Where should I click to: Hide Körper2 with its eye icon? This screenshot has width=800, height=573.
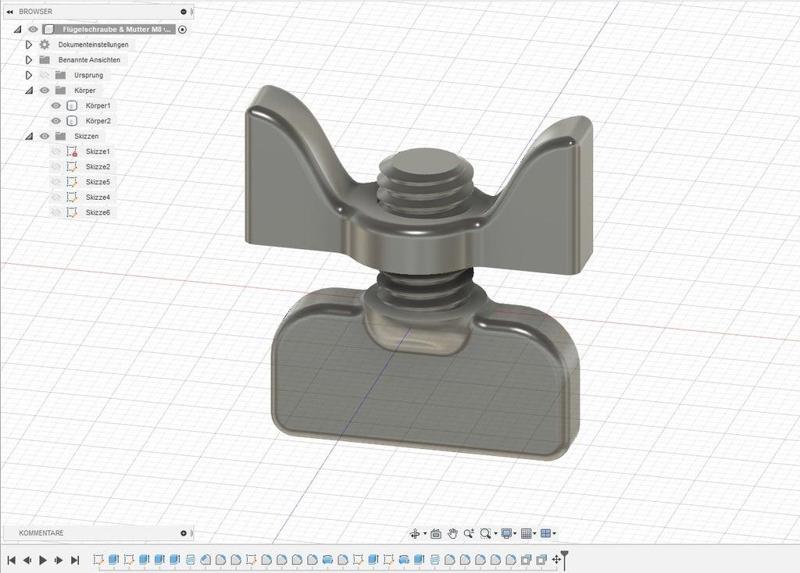pyautogui.click(x=56, y=121)
